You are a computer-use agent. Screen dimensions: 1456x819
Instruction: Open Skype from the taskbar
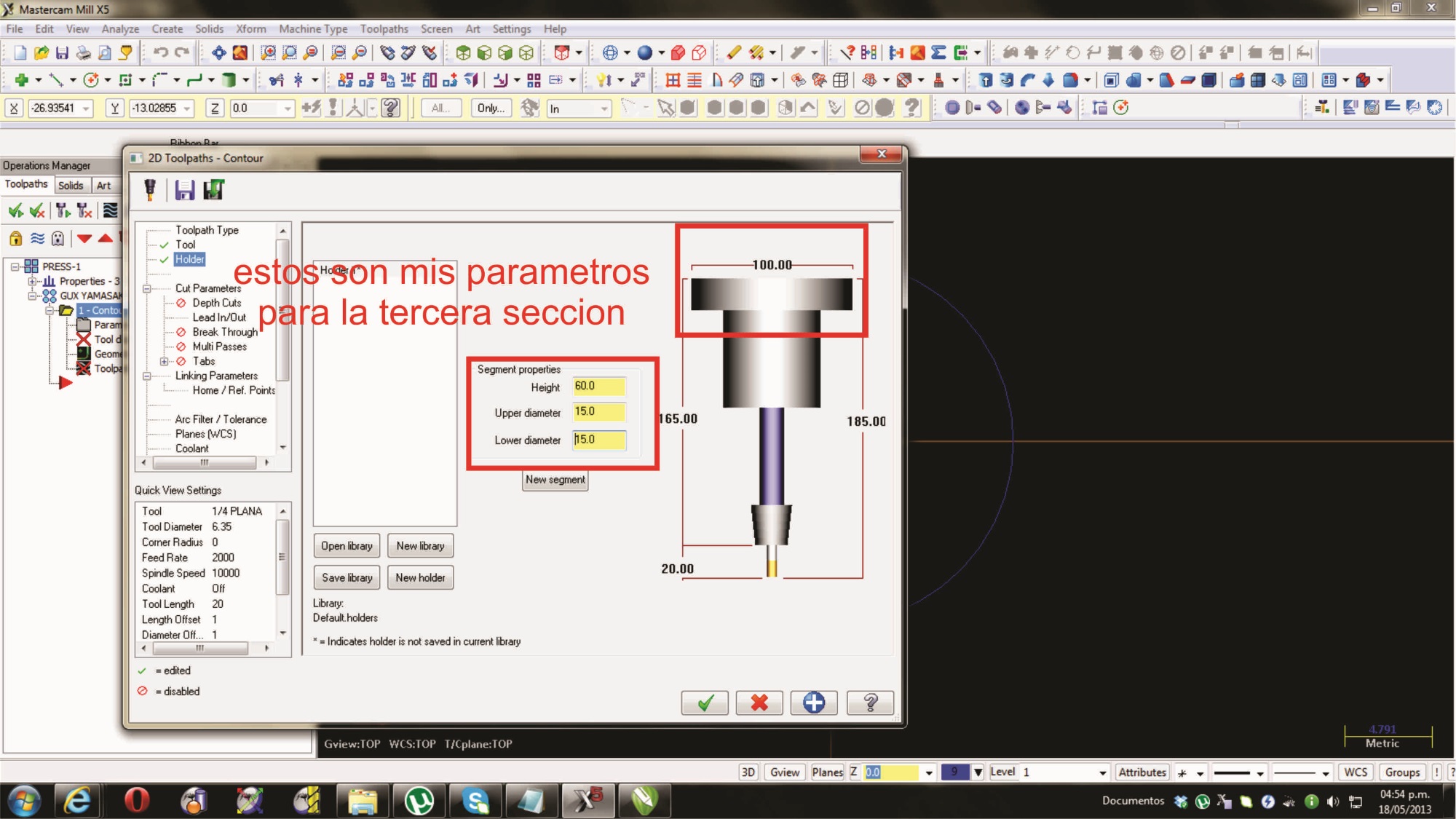[475, 801]
